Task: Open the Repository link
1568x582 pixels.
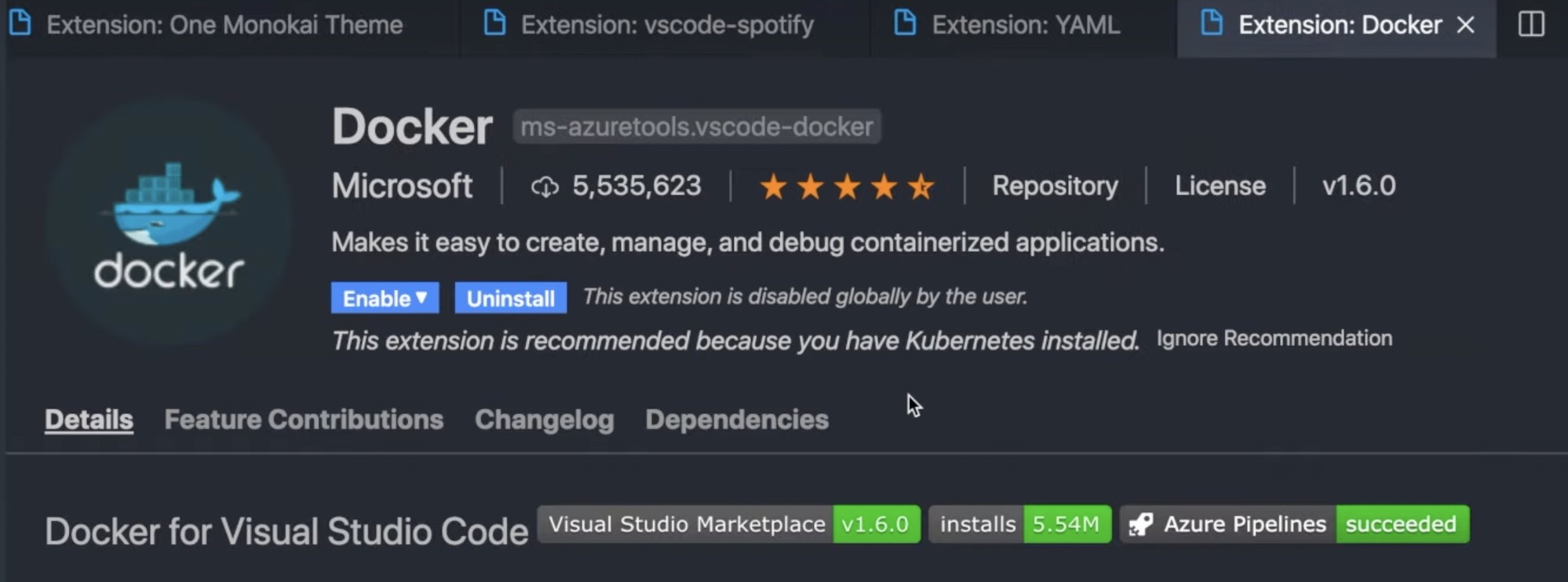Action: tap(1055, 186)
